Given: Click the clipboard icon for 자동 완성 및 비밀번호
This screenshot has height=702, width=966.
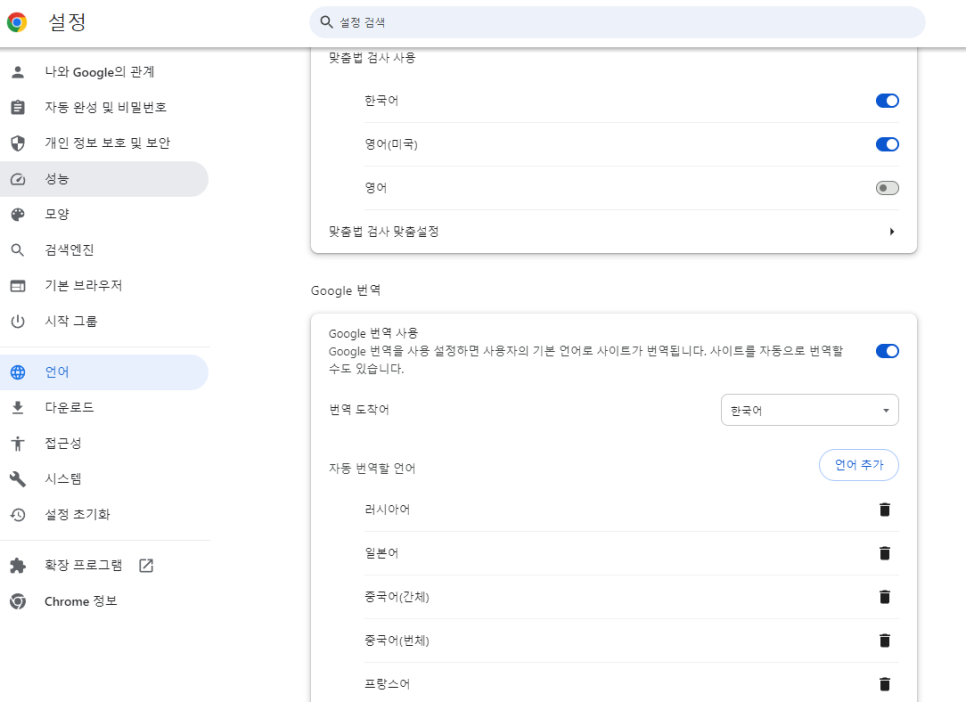Looking at the screenshot, I should [18, 107].
